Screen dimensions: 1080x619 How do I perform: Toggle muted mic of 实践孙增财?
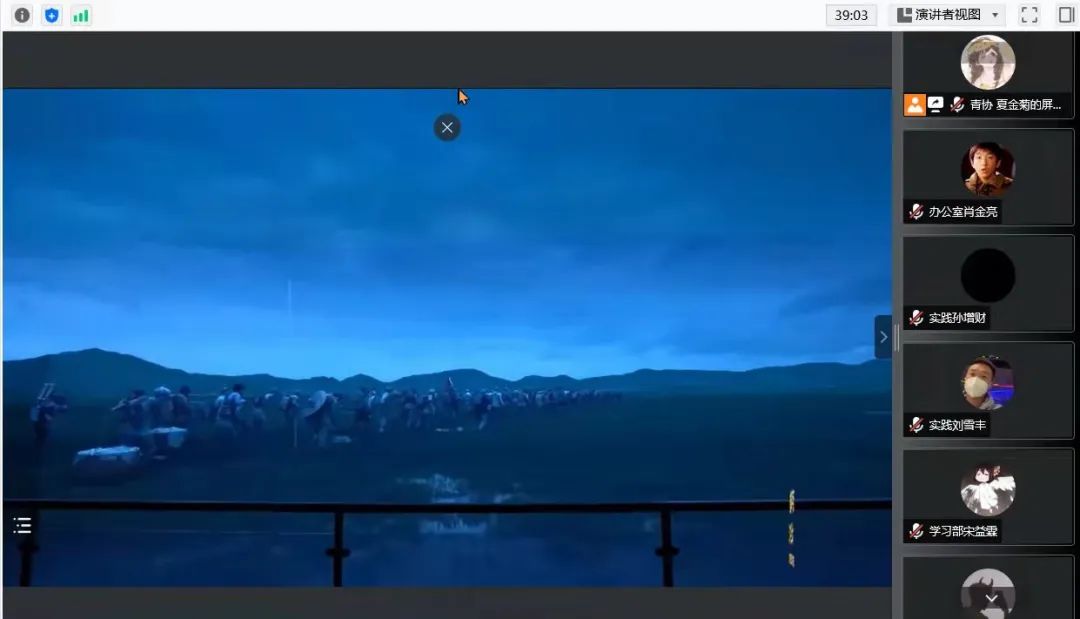point(916,318)
